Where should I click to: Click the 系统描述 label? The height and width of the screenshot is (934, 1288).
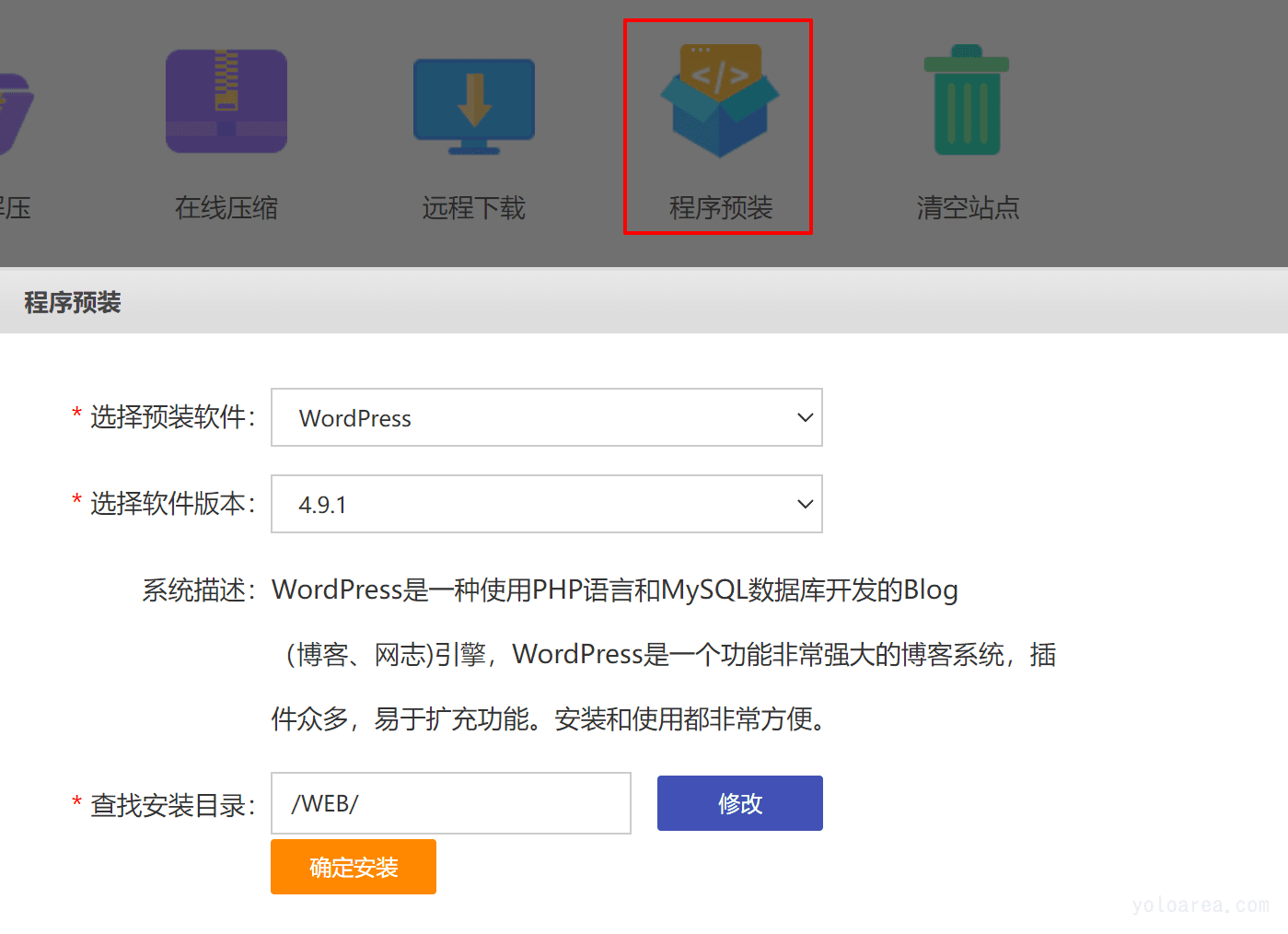[x=199, y=590]
